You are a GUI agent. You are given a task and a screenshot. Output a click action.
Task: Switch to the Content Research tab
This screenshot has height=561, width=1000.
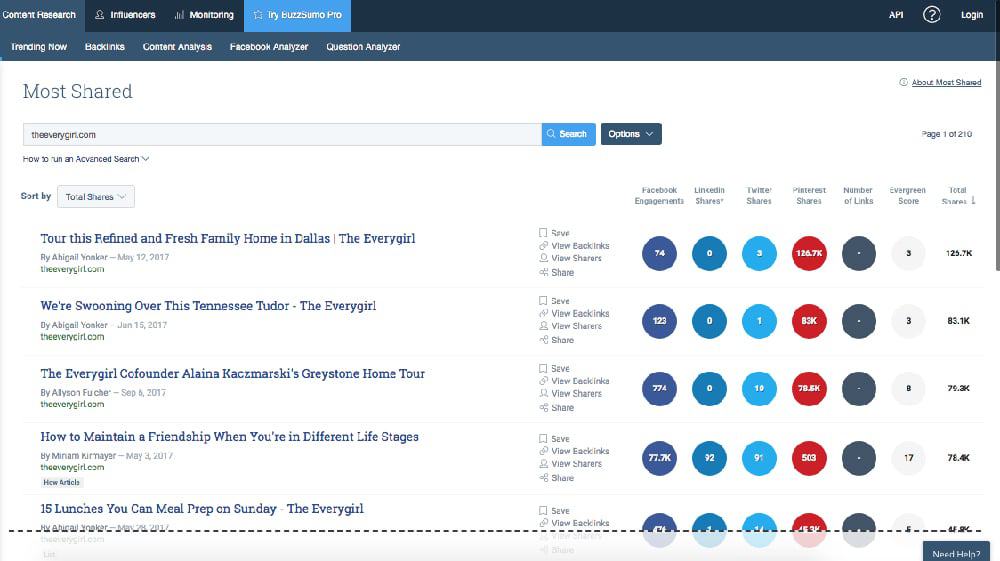(x=40, y=15)
